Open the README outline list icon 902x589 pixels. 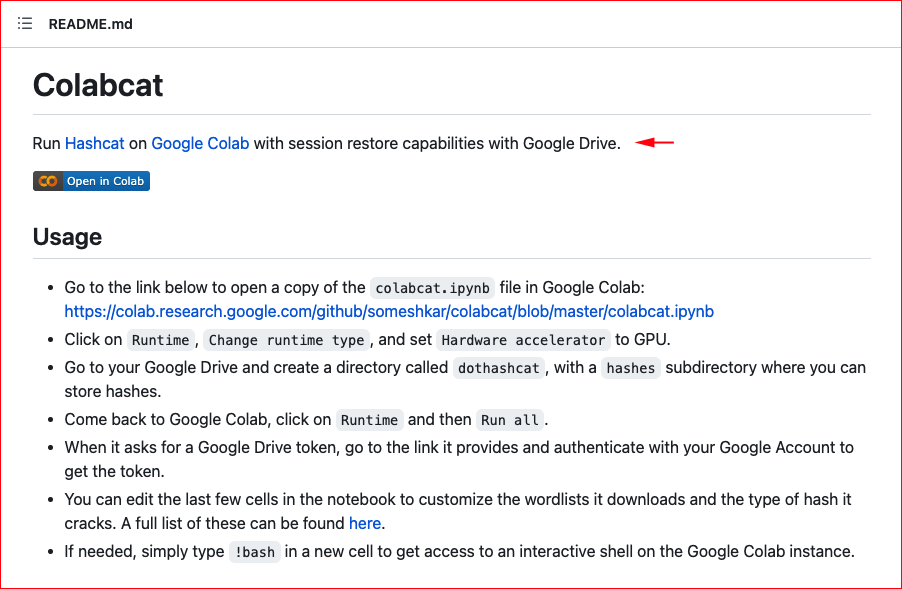(x=25, y=24)
